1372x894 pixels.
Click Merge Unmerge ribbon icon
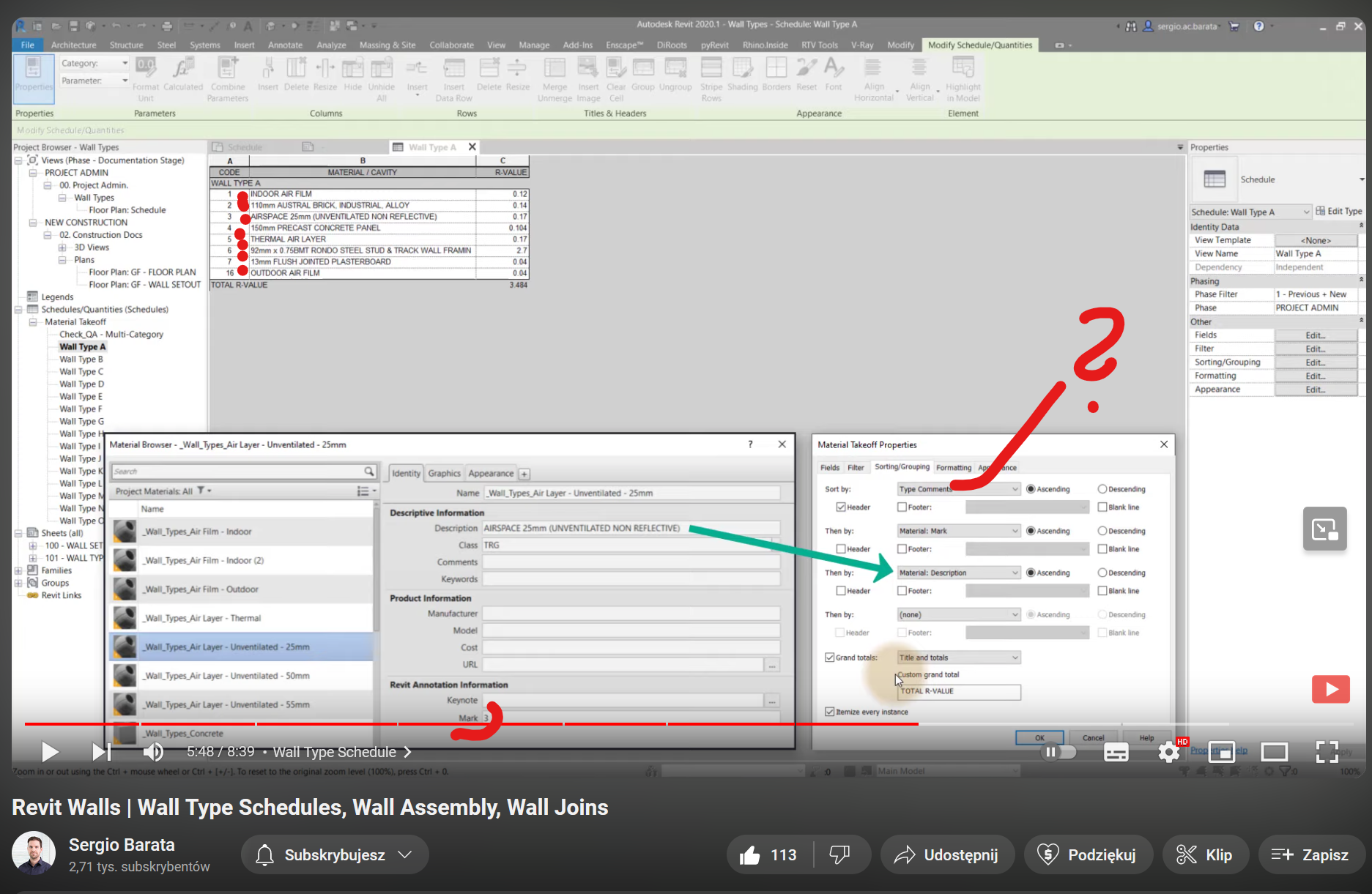point(555,80)
